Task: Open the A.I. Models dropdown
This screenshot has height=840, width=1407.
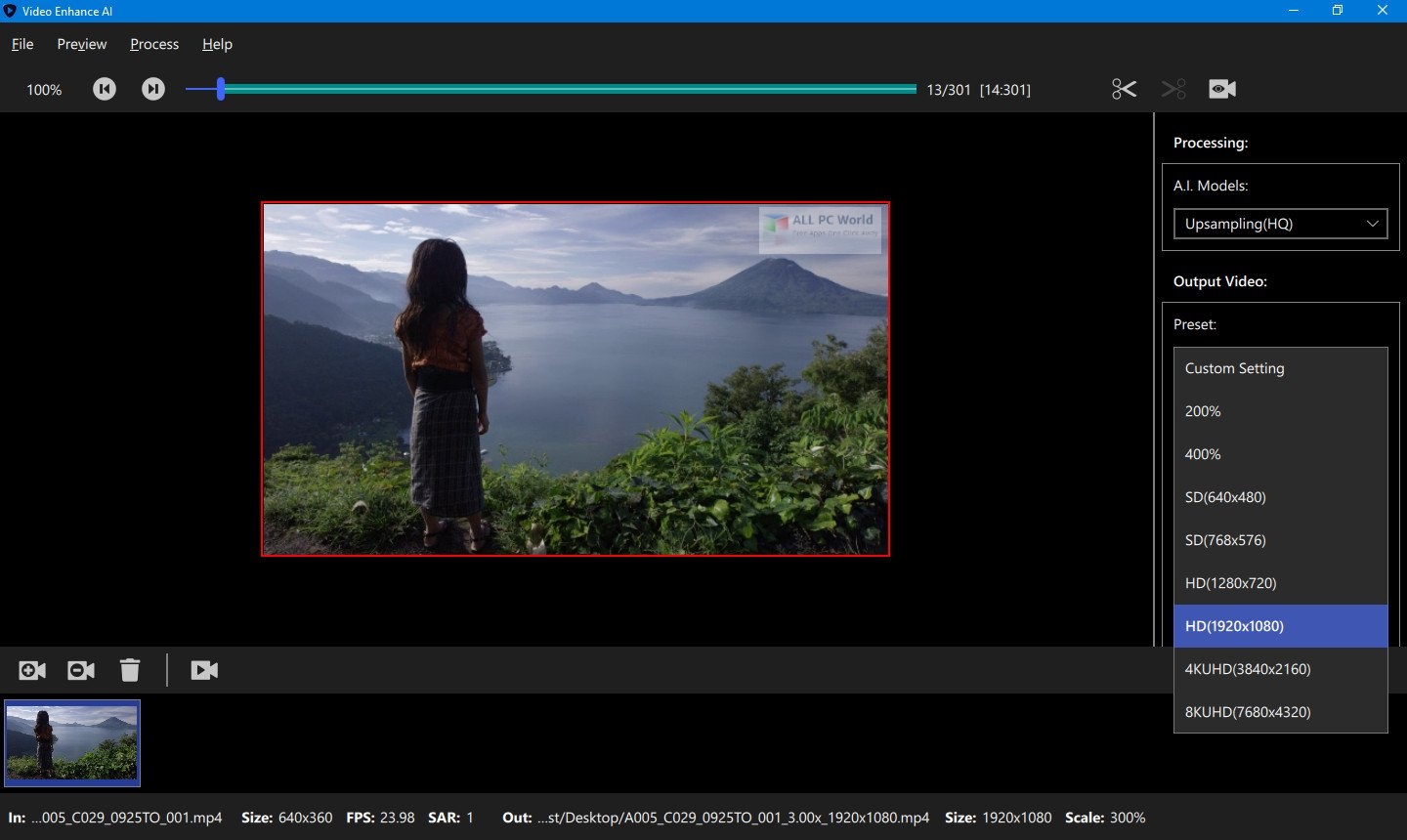Action: (x=1280, y=224)
